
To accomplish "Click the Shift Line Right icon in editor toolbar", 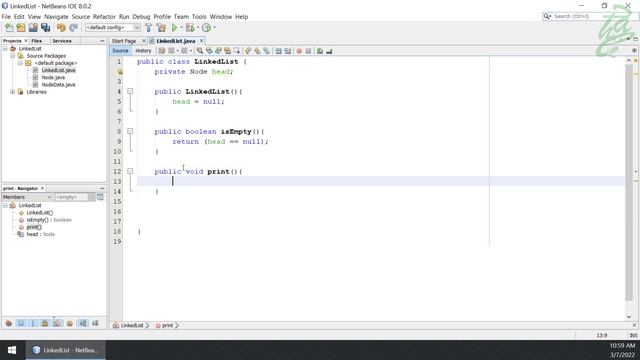I will click(x=288, y=51).
